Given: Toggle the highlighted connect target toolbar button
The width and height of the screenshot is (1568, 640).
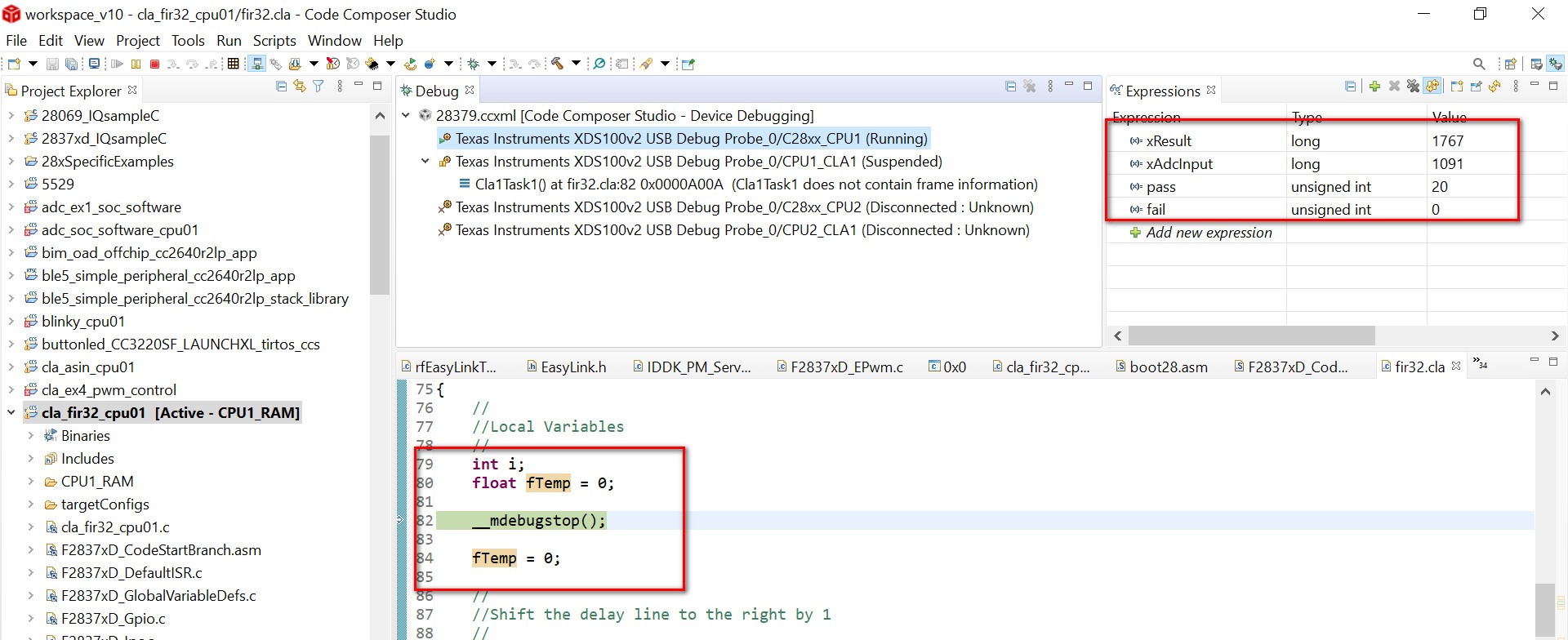Looking at the screenshot, I should (256, 64).
